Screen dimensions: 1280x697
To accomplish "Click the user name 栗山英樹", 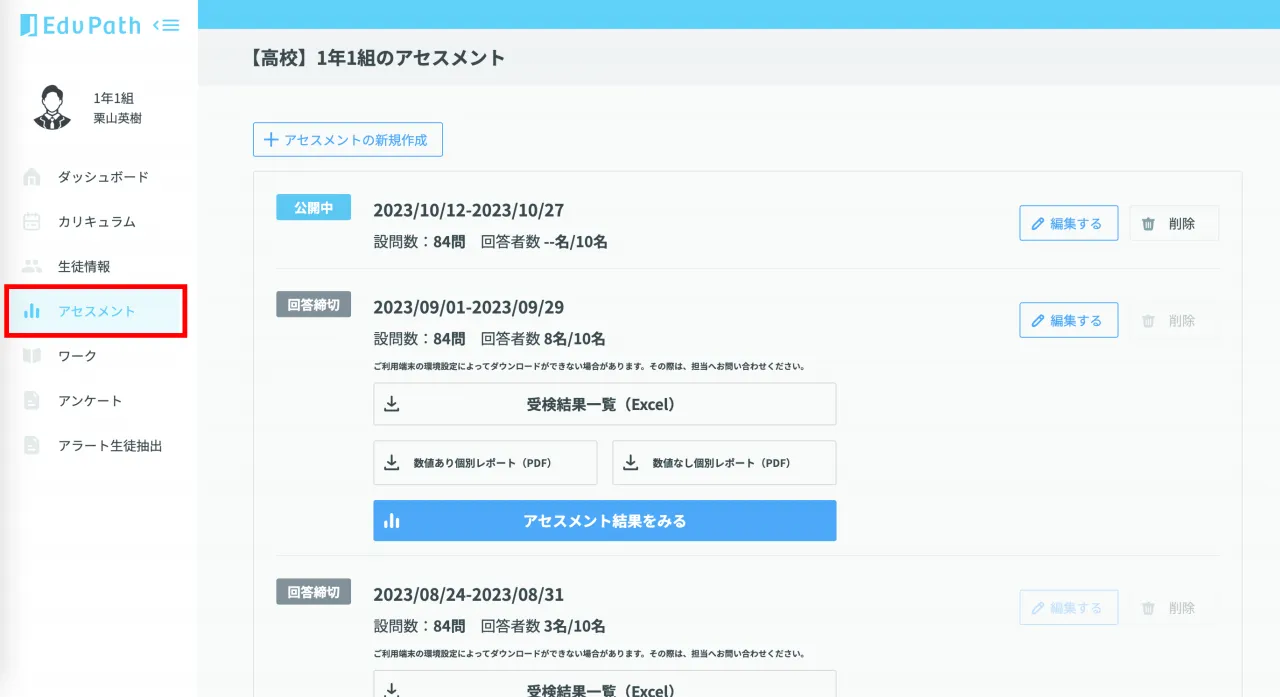I will pyautogui.click(x=117, y=118).
